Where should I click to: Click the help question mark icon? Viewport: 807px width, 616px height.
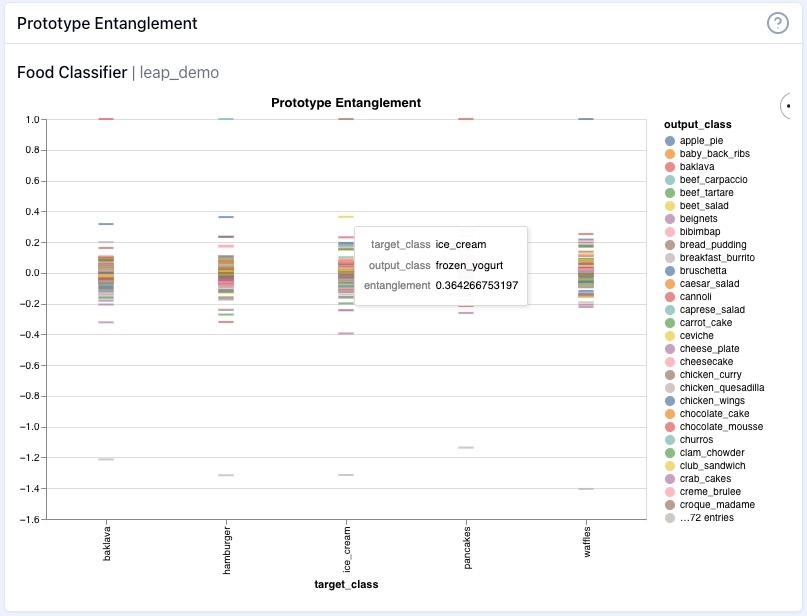[x=777, y=23]
